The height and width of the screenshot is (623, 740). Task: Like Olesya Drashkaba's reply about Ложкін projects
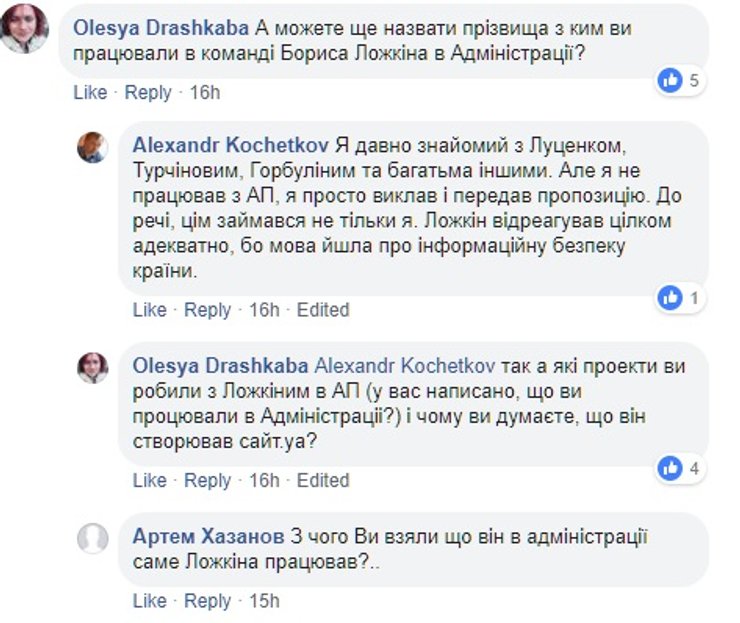coord(150,480)
